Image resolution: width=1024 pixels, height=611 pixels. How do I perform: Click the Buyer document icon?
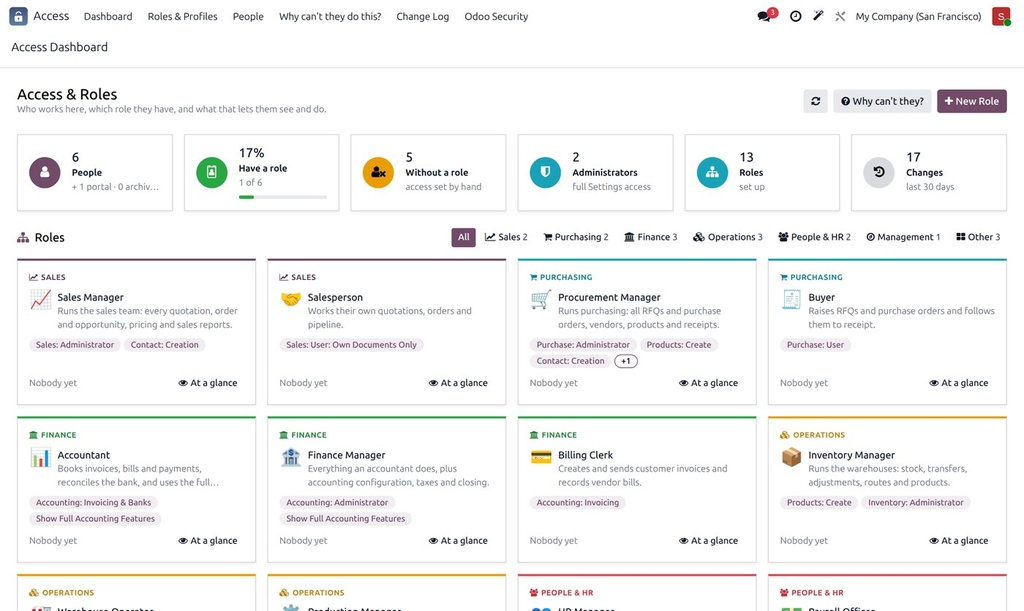(x=791, y=300)
